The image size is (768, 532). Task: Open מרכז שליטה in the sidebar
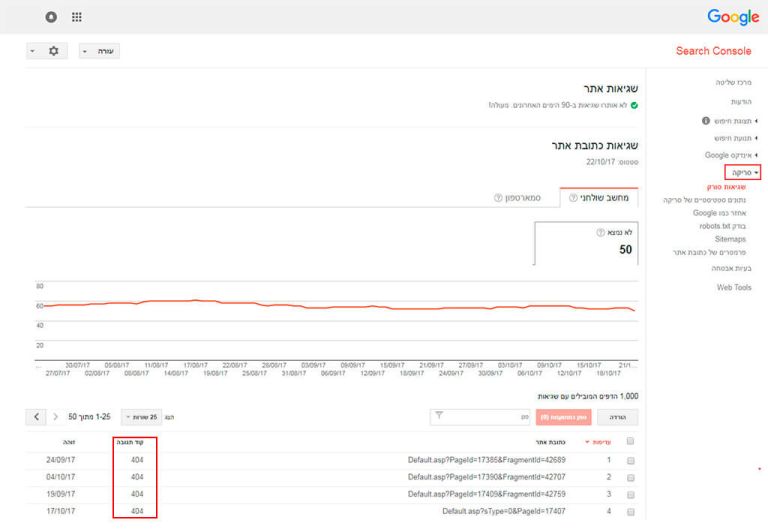(x=733, y=82)
